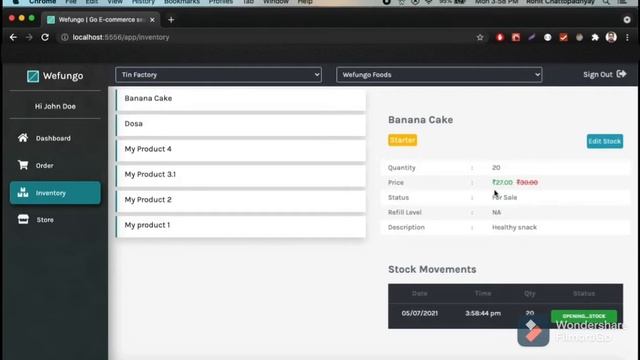
Task: Open Chrome profile avatar
Action: [x=611, y=37]
